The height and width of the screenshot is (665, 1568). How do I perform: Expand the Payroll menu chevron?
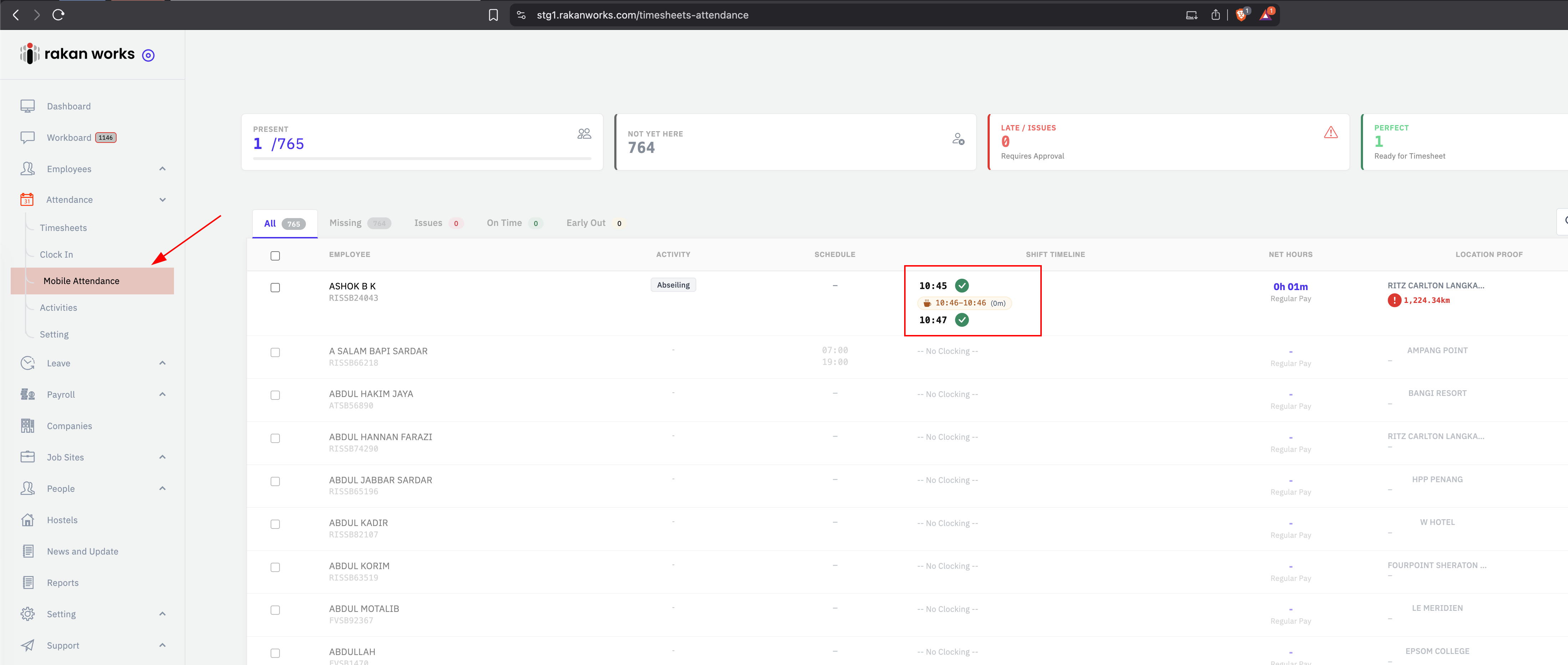click(x=163, y=394)
